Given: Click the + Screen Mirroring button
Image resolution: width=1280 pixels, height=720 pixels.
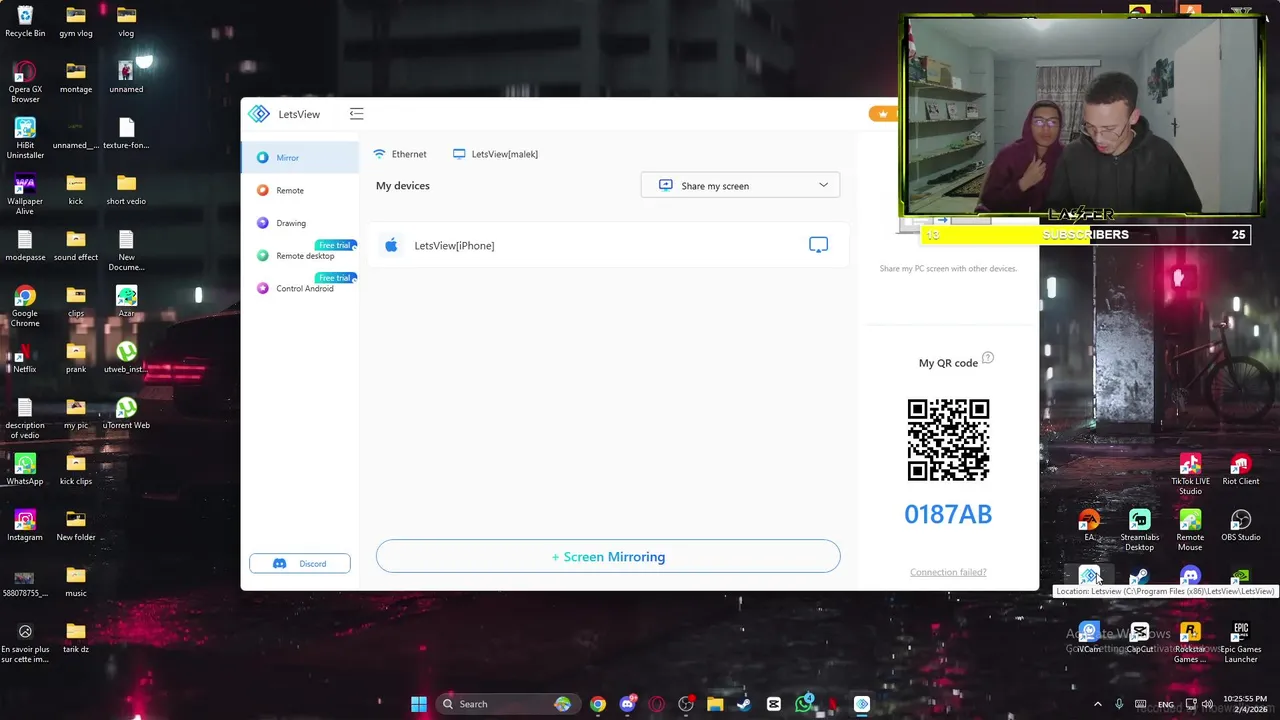Looking at the screenshot, I should click(x=608, y=557).
